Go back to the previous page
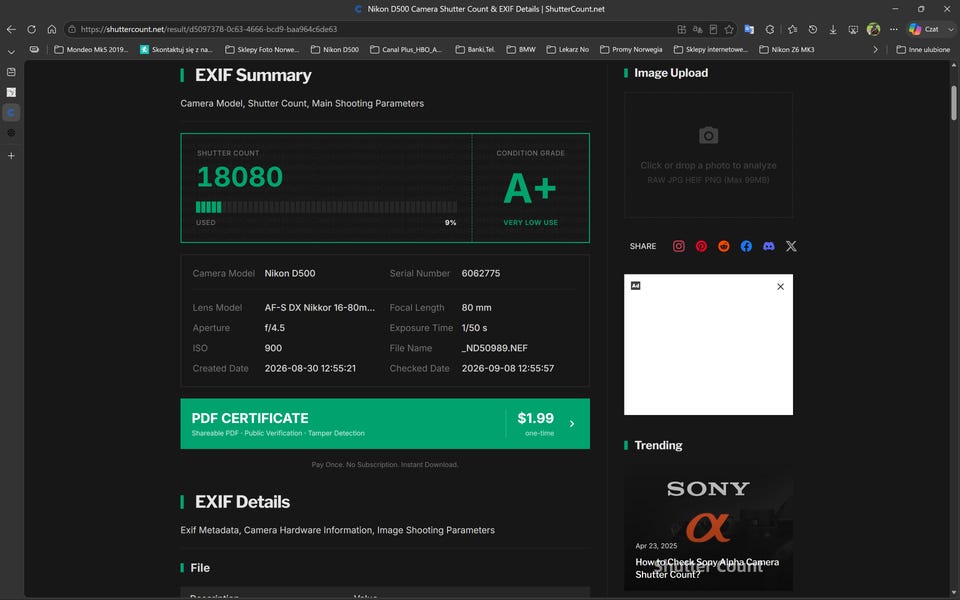The image size is (960, 600). pyautogui.click(x=11, y=29)
